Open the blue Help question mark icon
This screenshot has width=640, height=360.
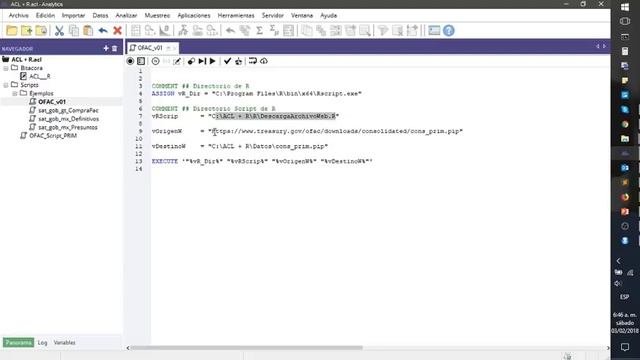coord(449,31)
